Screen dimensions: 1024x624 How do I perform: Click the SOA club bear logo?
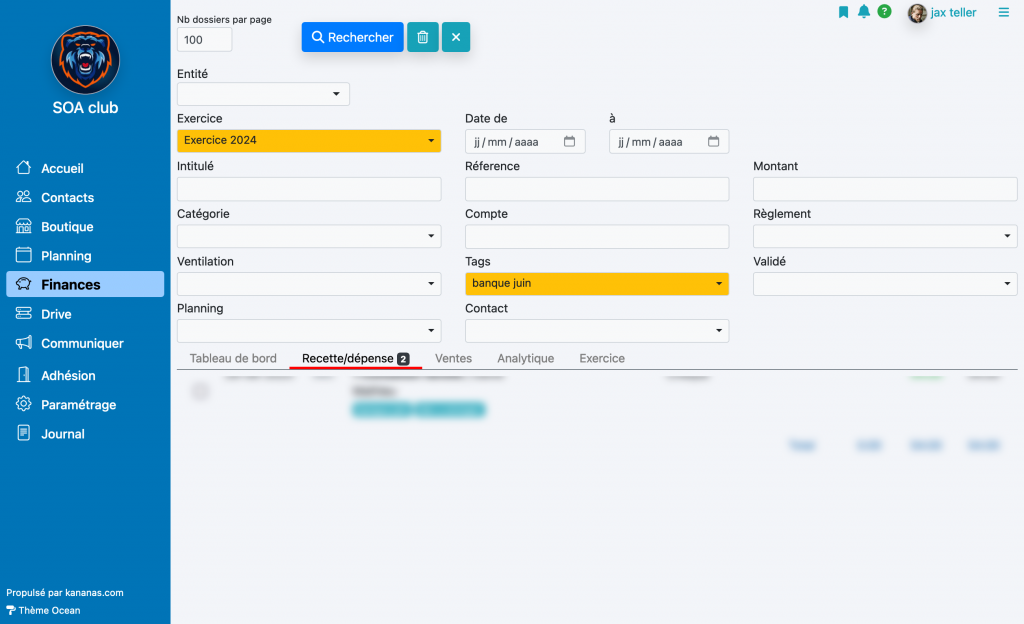(x=85, y=60)
